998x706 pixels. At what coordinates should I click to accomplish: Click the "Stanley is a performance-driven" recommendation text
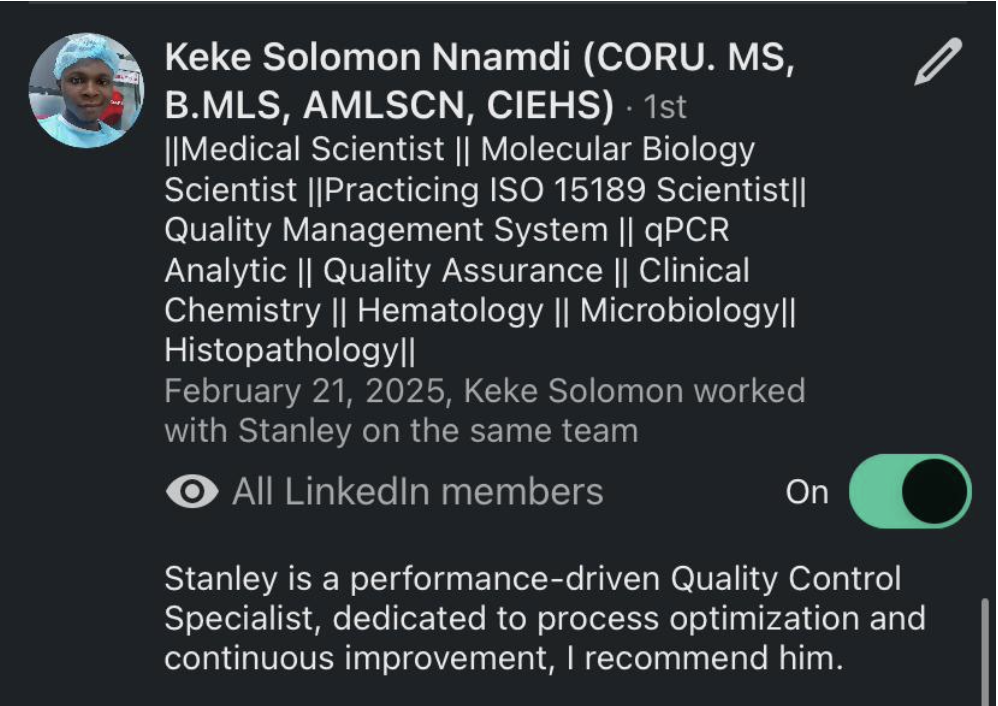click(412, 579)
